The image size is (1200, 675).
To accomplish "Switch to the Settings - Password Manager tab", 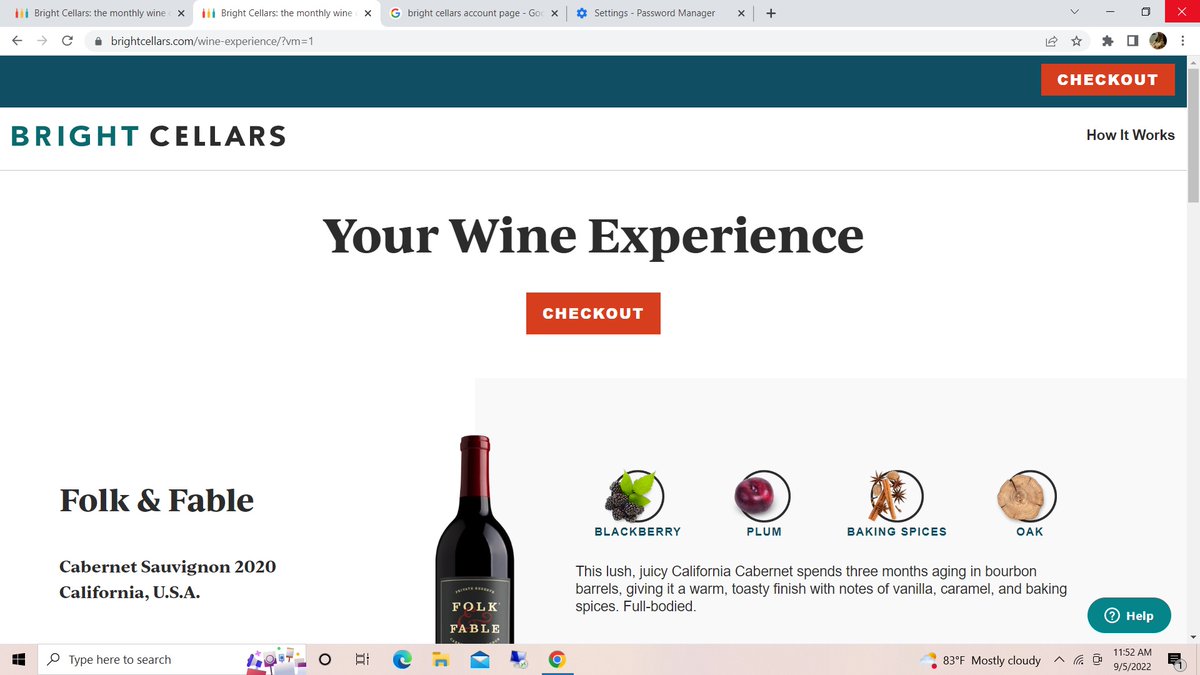I will [x=658, y=13].
